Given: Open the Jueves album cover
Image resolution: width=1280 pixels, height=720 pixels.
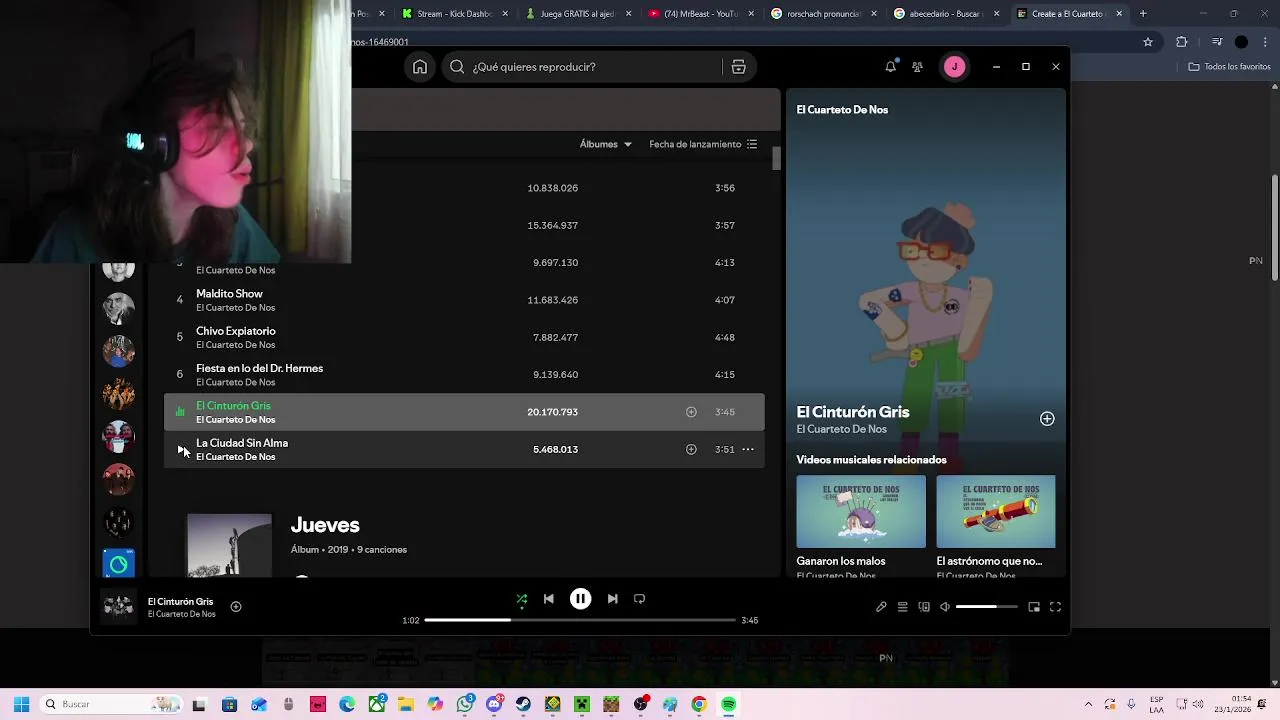Looking at the screenshot, I should [229, 545].
